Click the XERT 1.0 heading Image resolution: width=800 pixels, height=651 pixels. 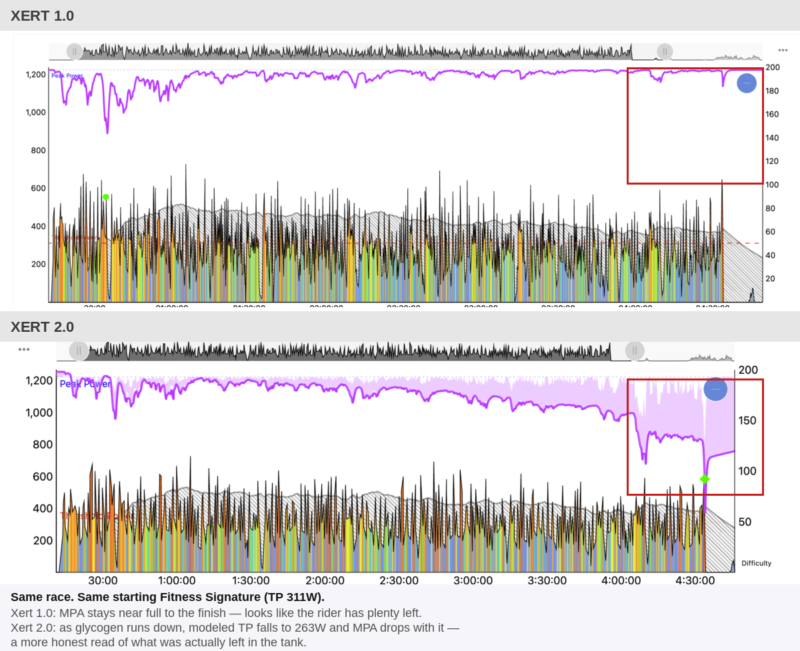coord(42,16)
